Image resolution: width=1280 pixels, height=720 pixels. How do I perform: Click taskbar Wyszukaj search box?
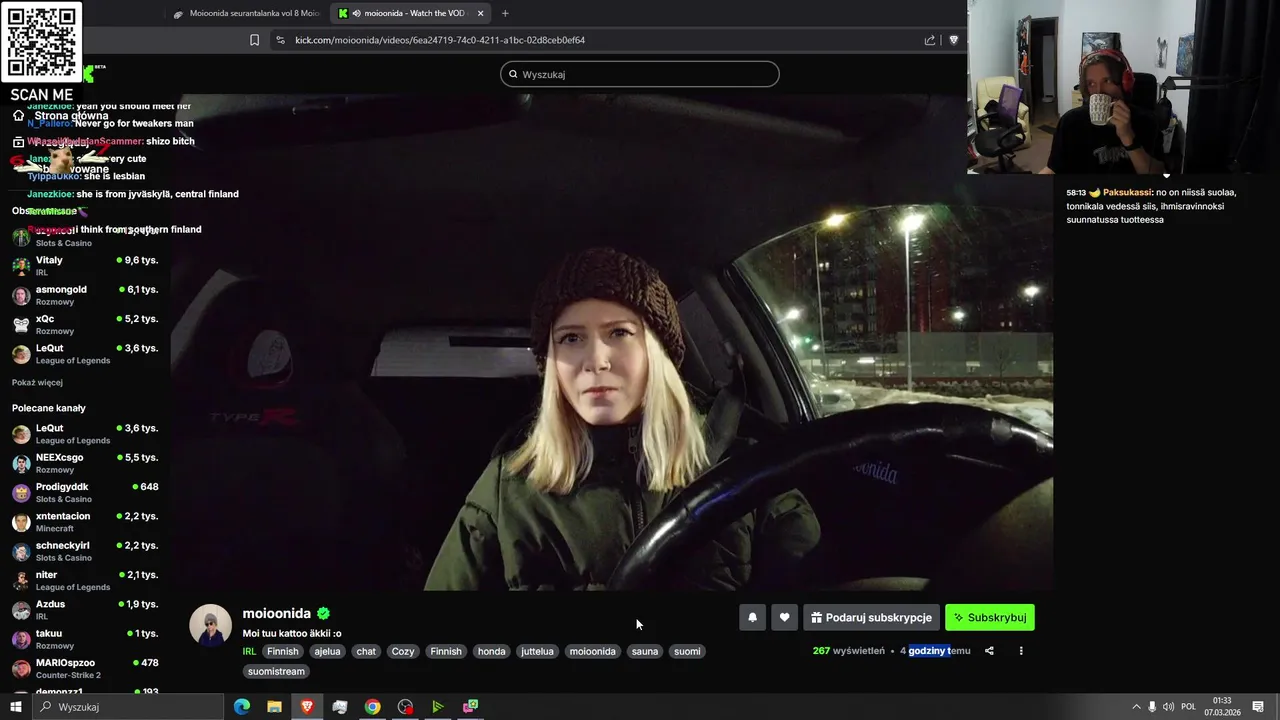[128, 707]
